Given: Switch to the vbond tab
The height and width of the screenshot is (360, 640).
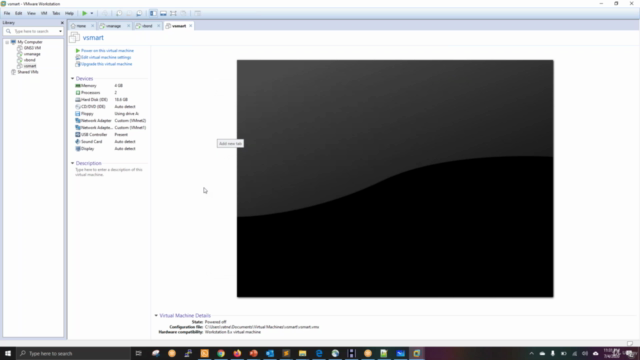Looking at the screenshot, I should click(x=147, y=26).
